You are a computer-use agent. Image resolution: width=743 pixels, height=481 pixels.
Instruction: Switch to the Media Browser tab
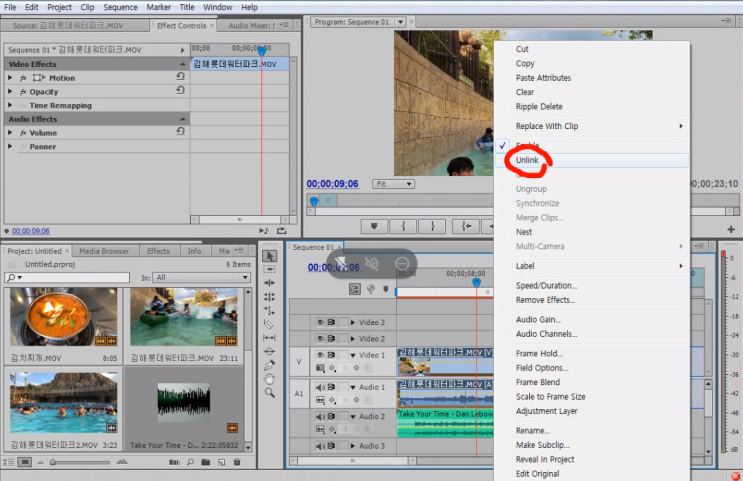pyautogui.click(x=104, y=251)
